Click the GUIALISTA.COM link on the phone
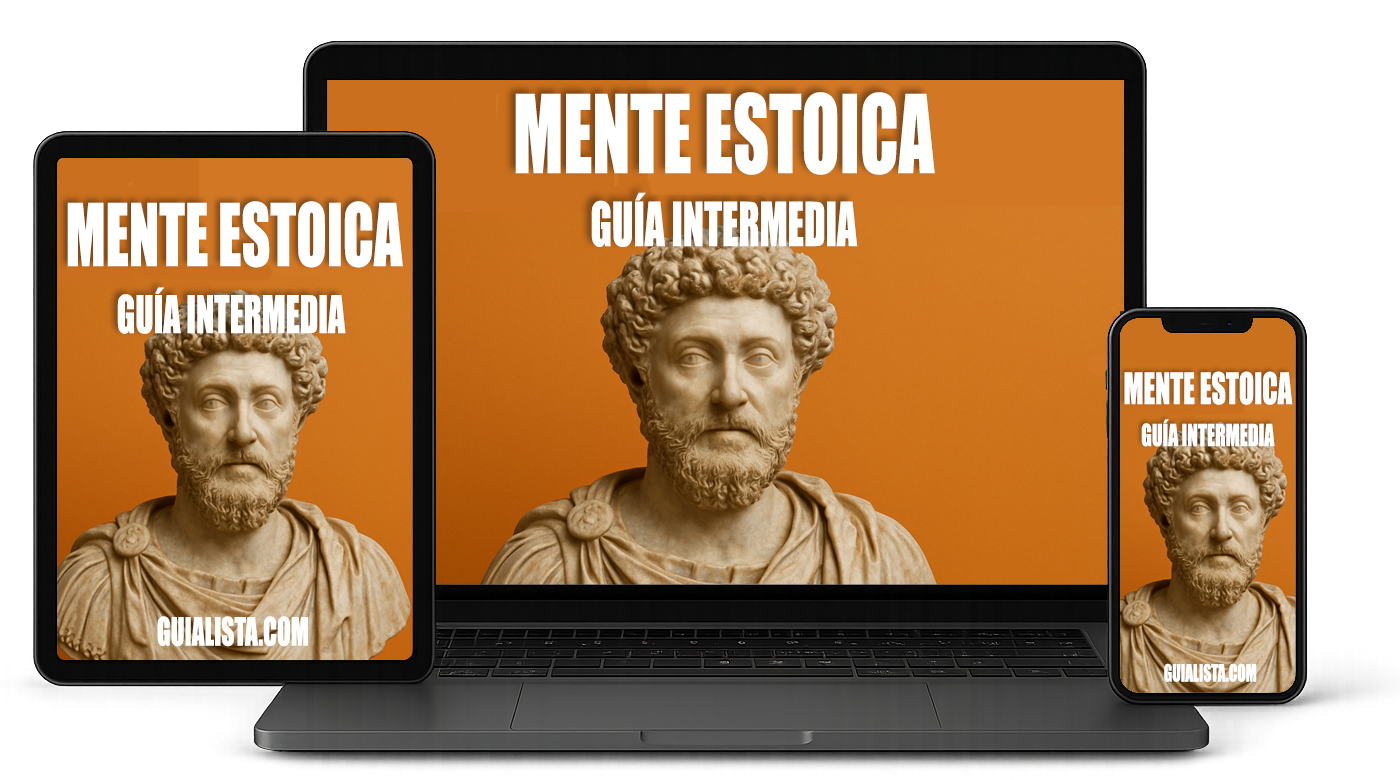Image resolution: width=1400 pixels, height=780 pixels. [1209, 673]
